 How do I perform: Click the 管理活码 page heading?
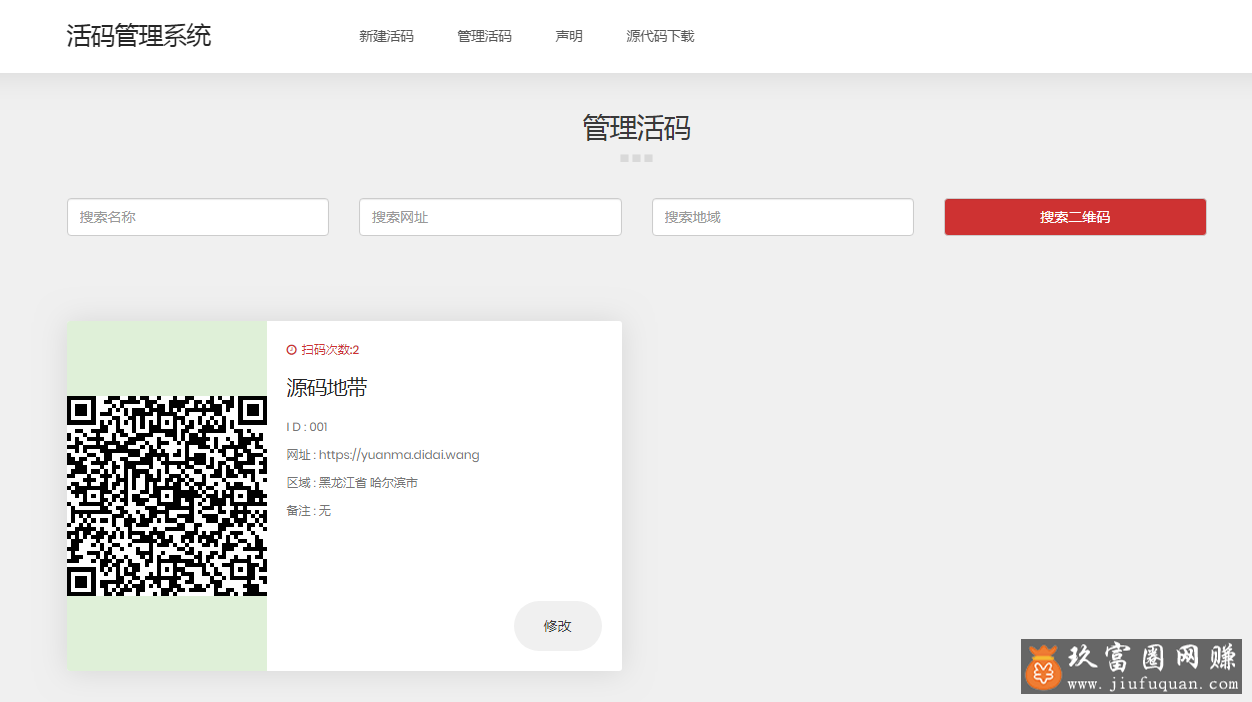[x=636, y=128]
